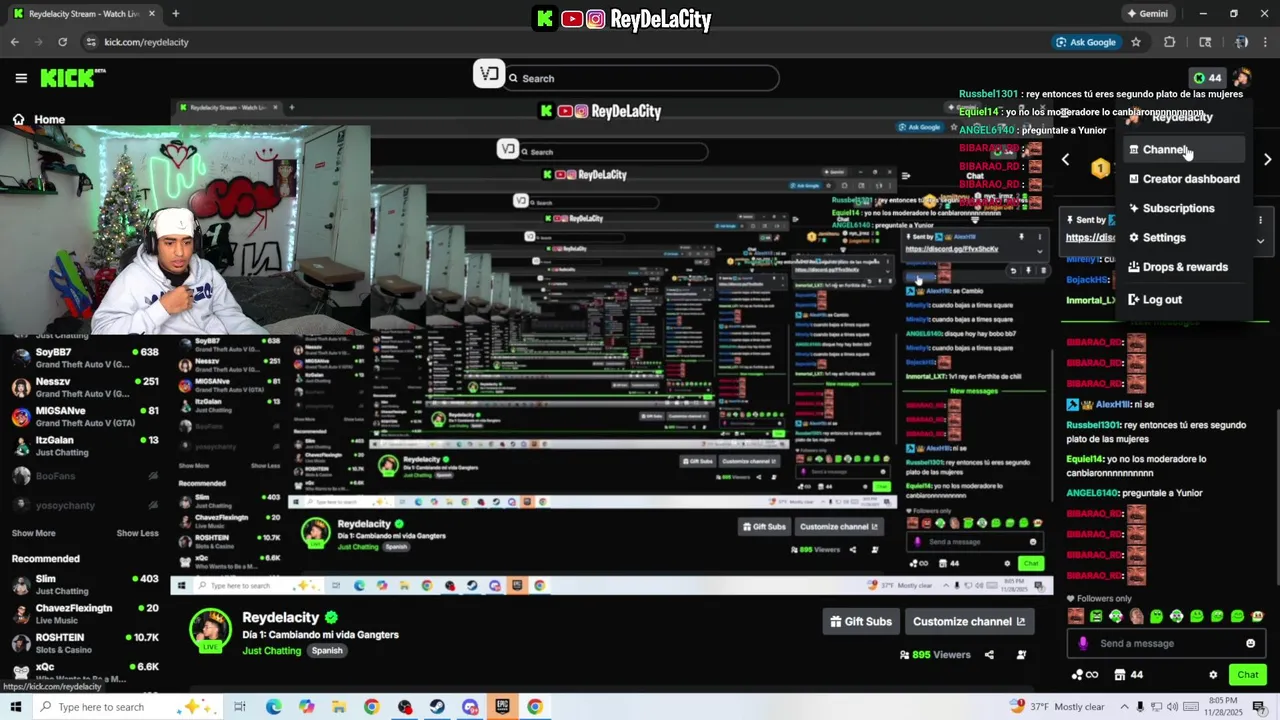The image size is (1280, 720).
Task: Open Steam from the taskbar
Action: (x=437, y=707)
